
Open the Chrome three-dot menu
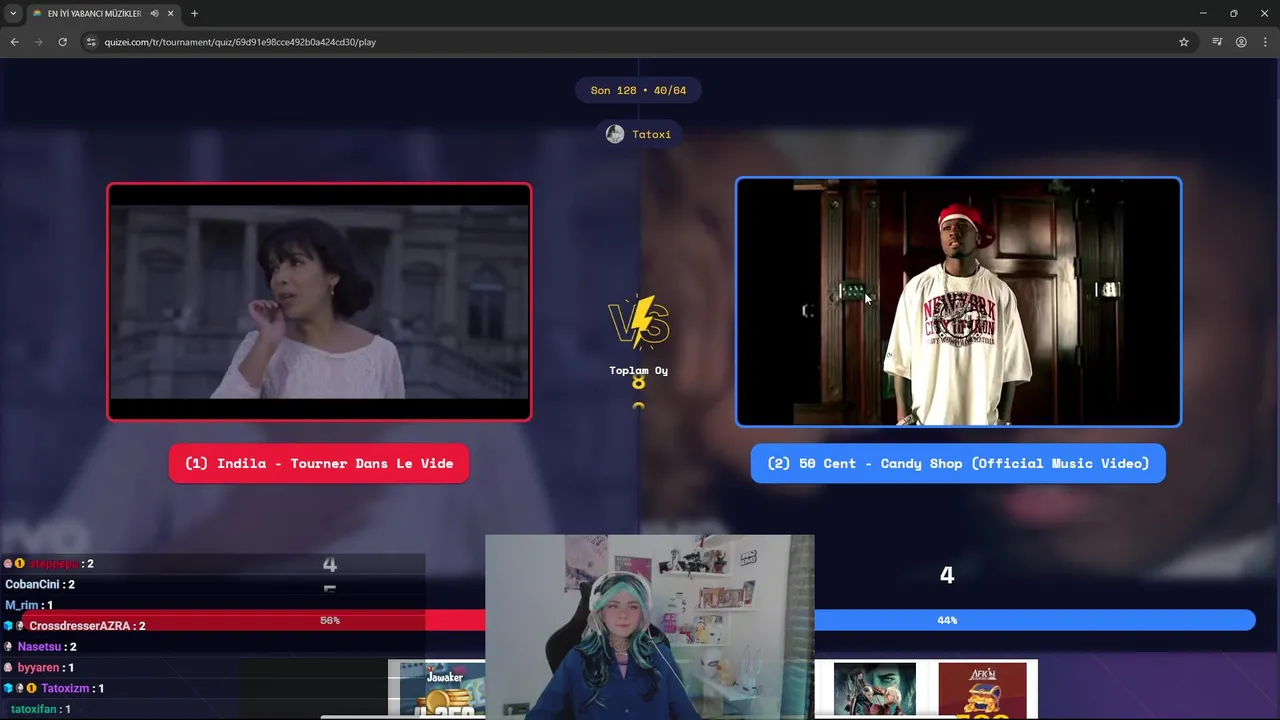point(1265,42)
